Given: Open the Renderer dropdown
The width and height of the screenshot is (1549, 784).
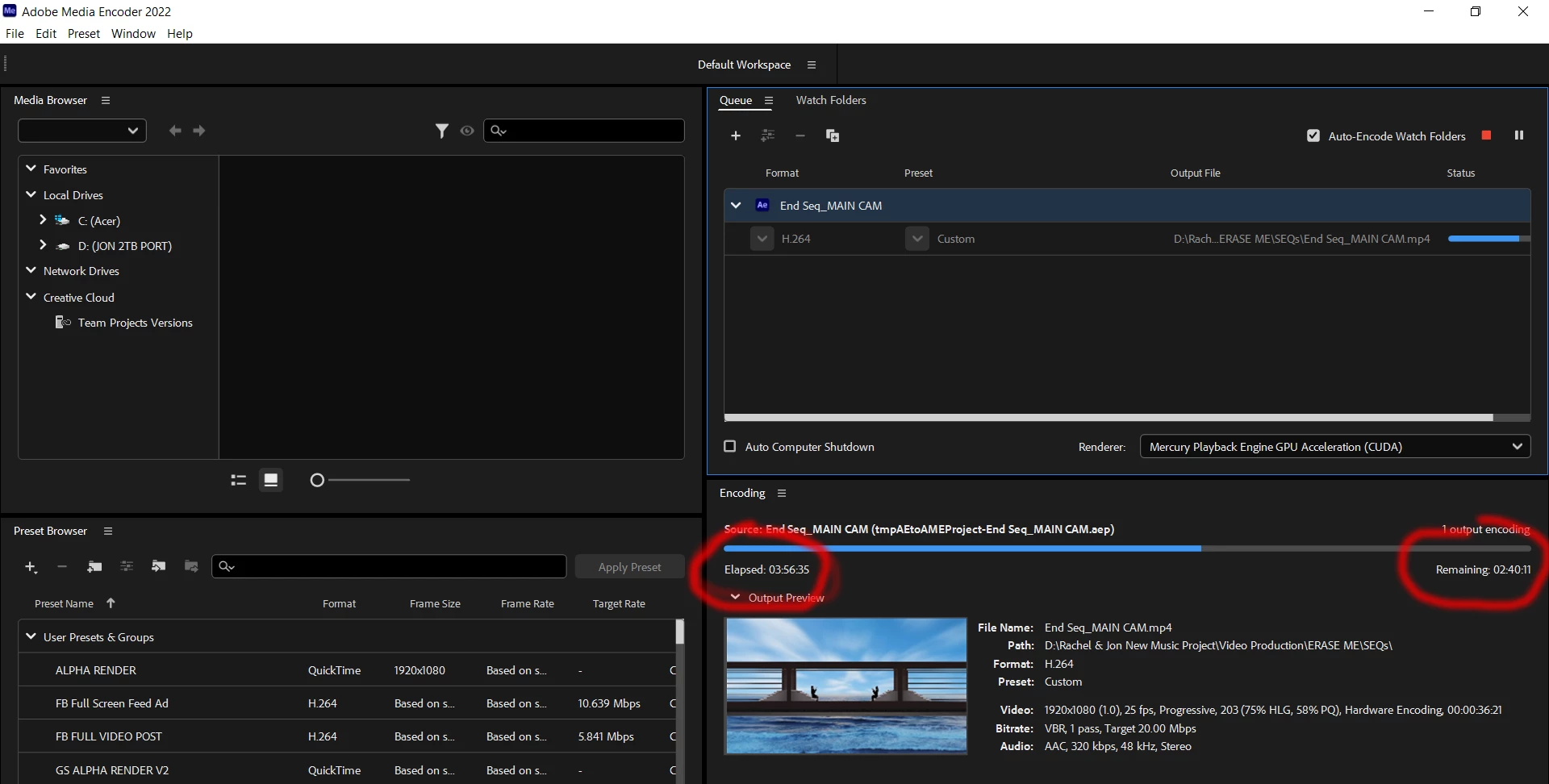Looking at the screenshot, I should coord(1335,446).
